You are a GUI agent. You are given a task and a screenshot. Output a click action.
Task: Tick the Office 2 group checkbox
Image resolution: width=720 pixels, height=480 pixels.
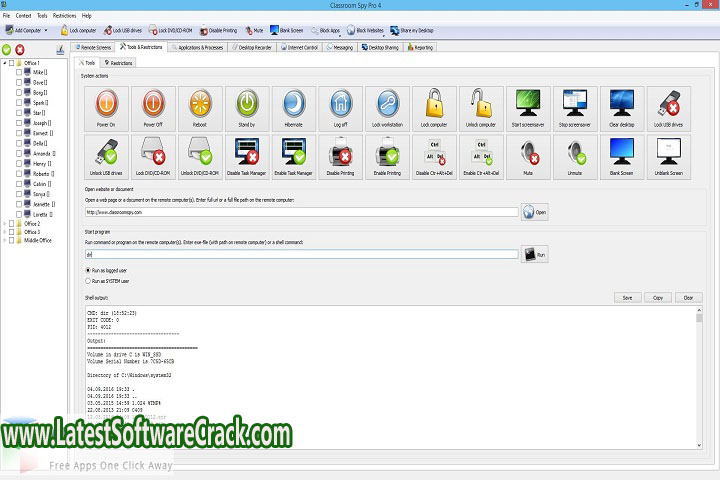pyautogui.click(x=11, y=224)
